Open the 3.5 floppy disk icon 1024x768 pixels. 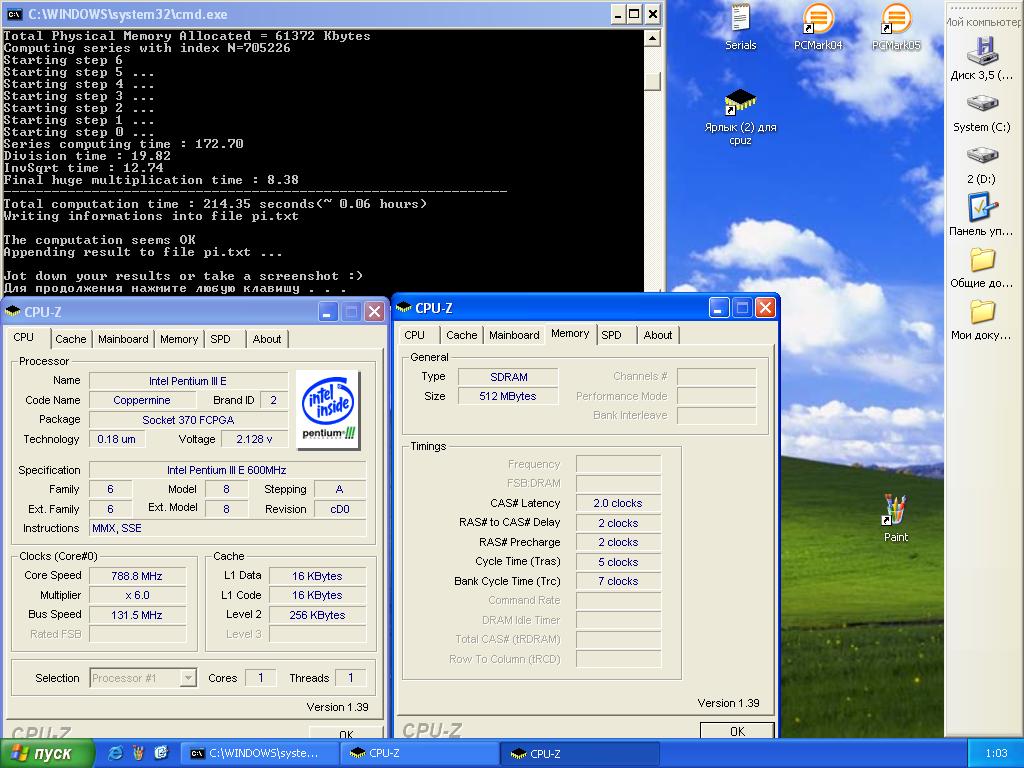[982, 59]
